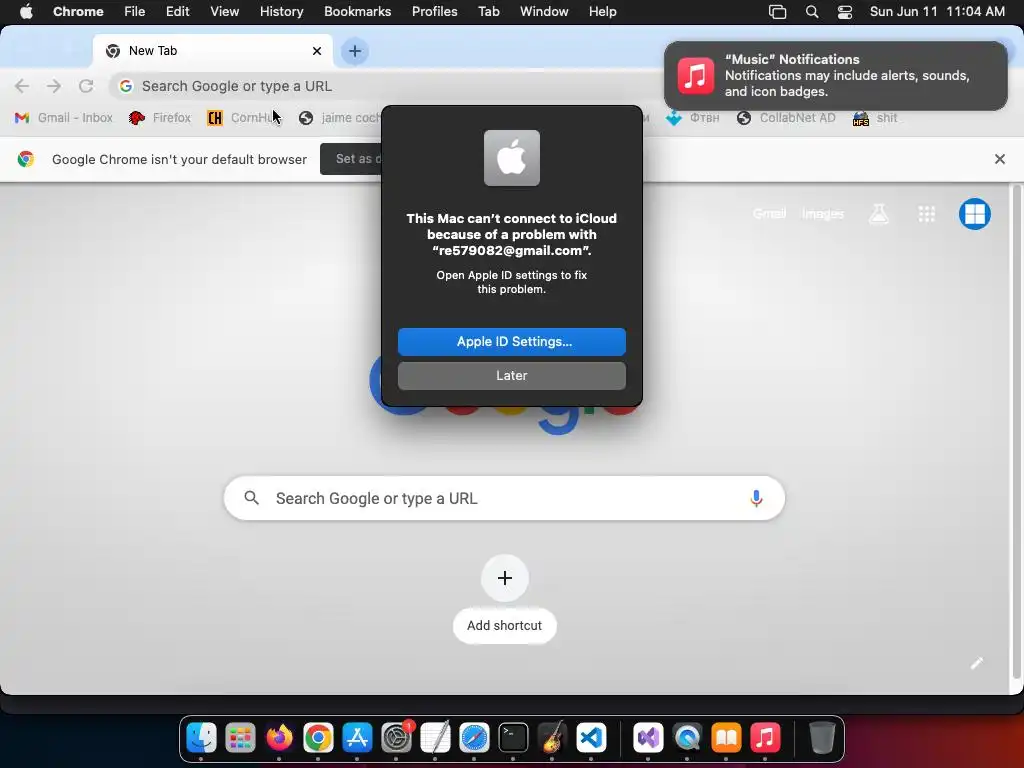1024x768 pixels.
Task: Open the Window menu
Action: point(544,12)
